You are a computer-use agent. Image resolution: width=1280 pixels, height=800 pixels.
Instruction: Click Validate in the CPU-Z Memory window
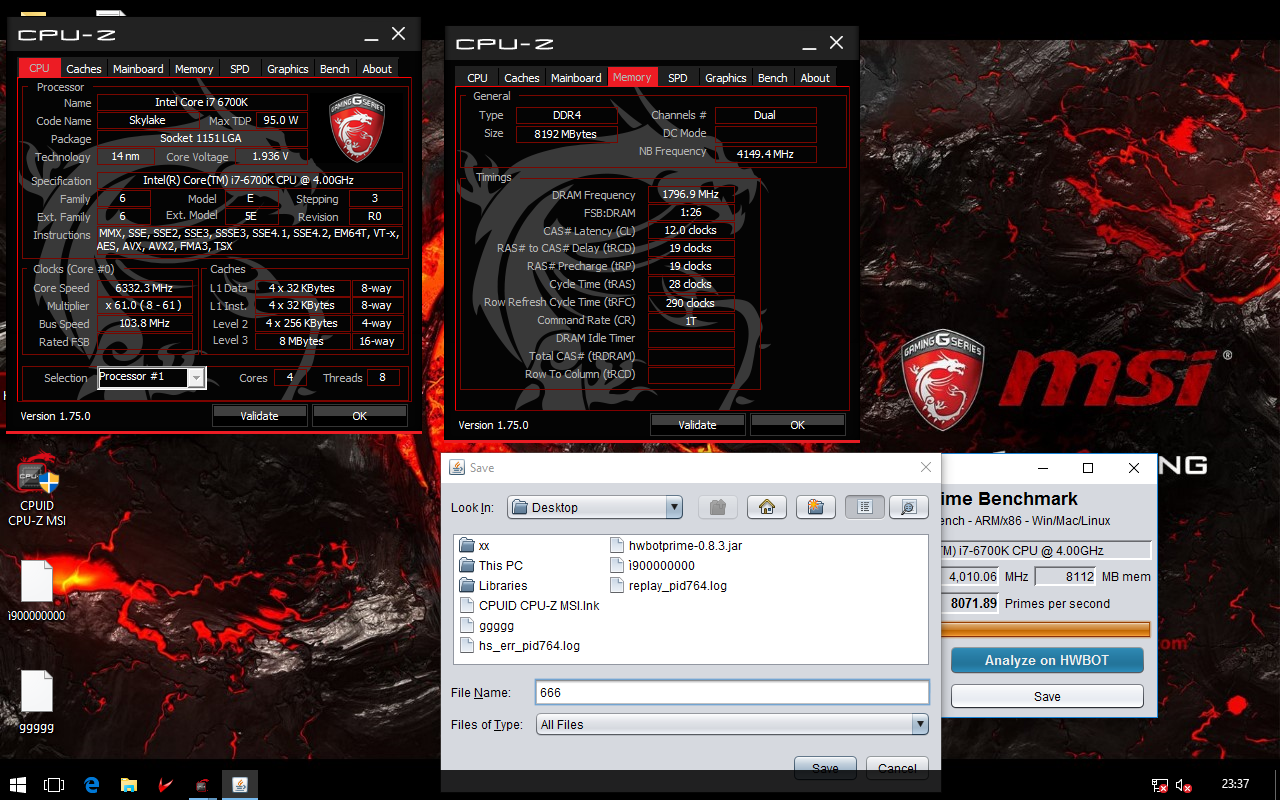697,425
